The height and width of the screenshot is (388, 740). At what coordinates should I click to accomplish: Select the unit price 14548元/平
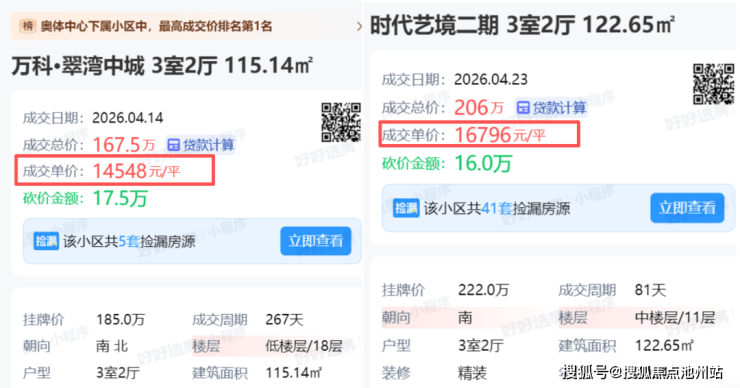[136, 171]
